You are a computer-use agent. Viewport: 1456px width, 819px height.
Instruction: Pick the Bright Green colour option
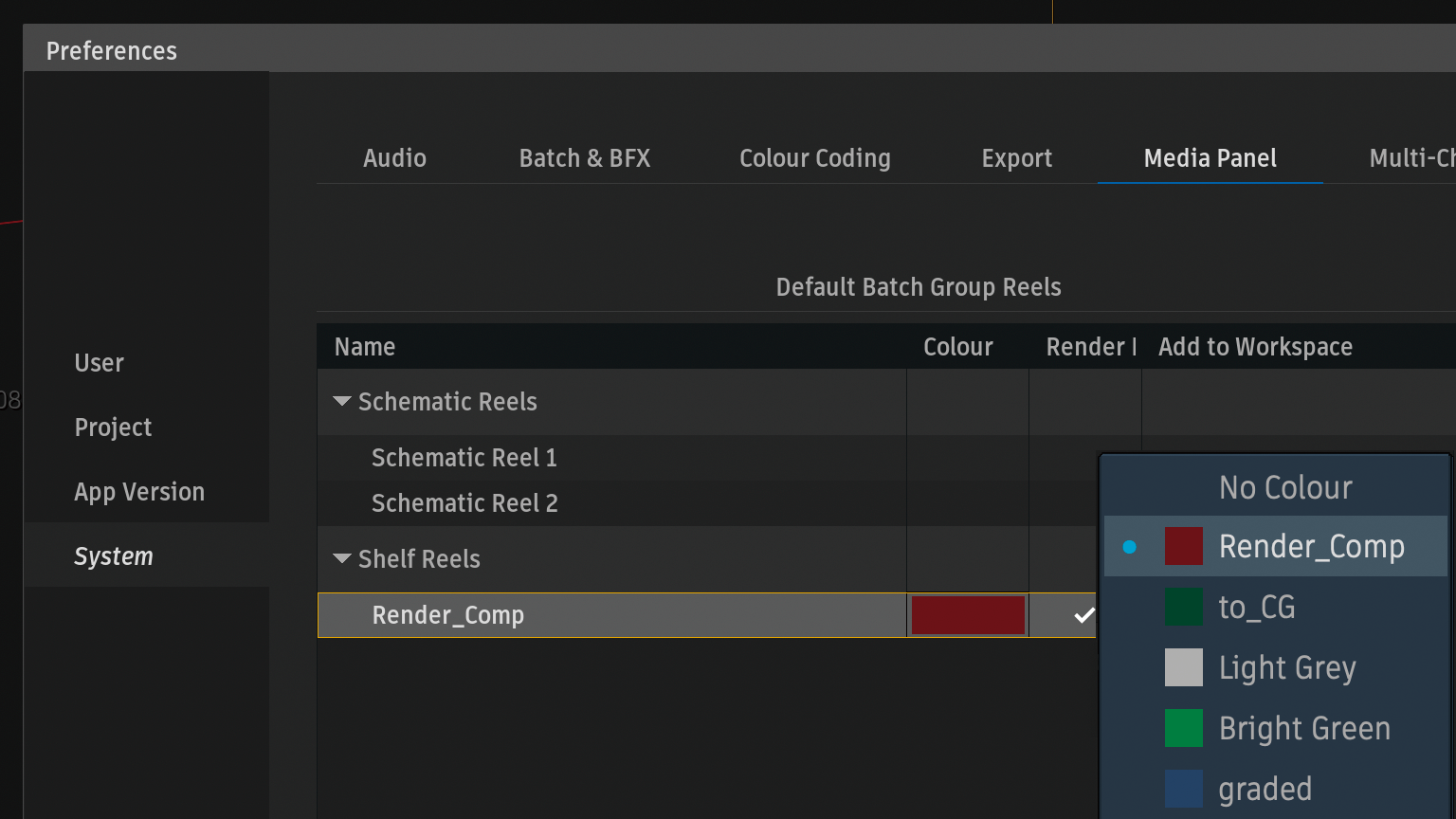point(1303,729)
